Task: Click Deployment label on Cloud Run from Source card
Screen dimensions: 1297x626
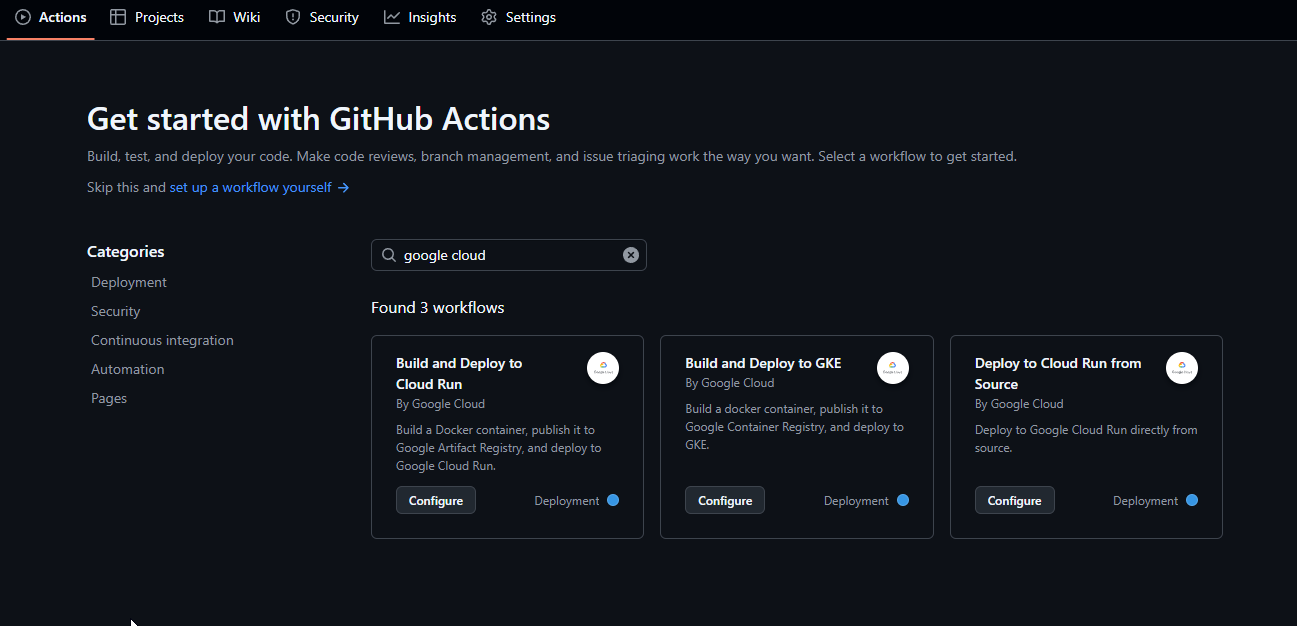Action: coord(1146,501)
